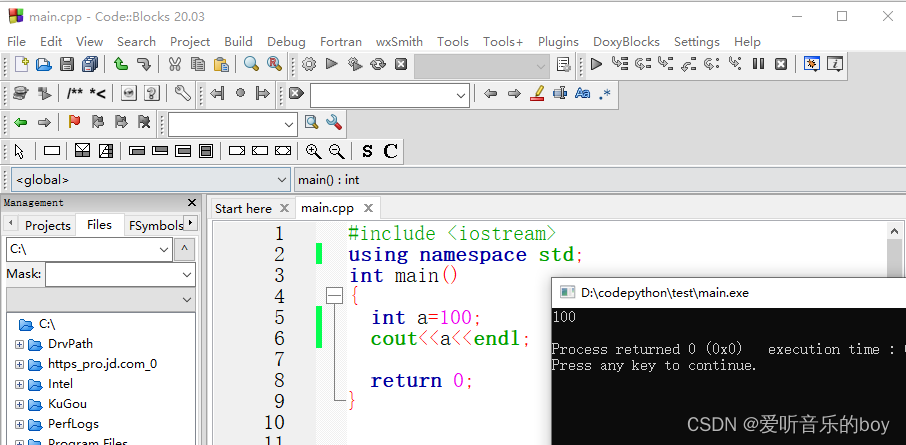Click the main.exe console title bar
The height and width of the screenshot is (445, 906).
[729, 292]
